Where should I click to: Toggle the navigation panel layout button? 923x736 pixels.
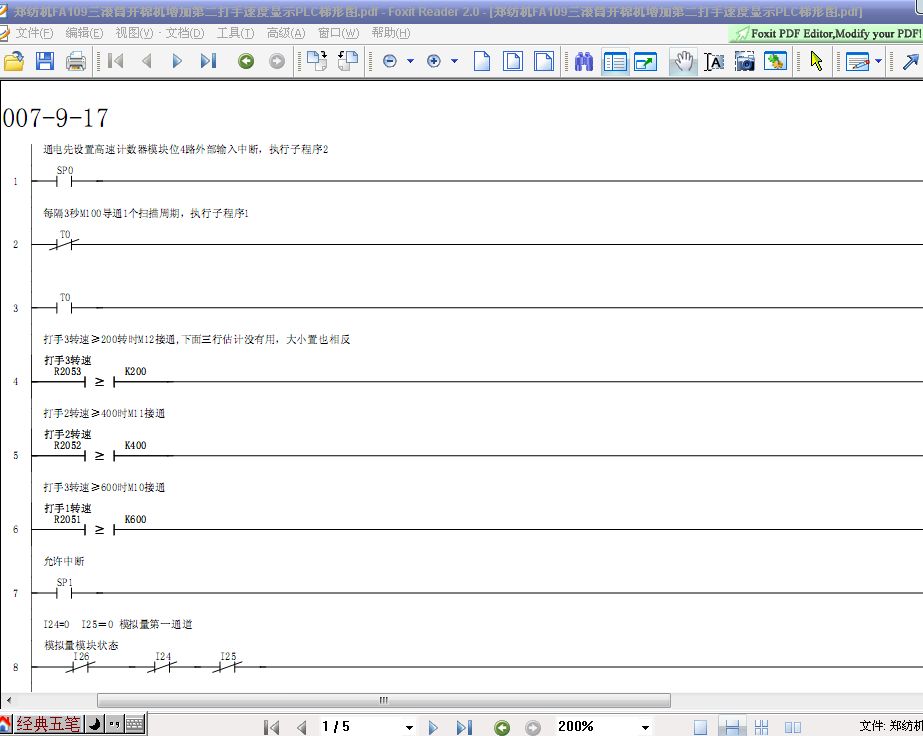pos(615,61)
